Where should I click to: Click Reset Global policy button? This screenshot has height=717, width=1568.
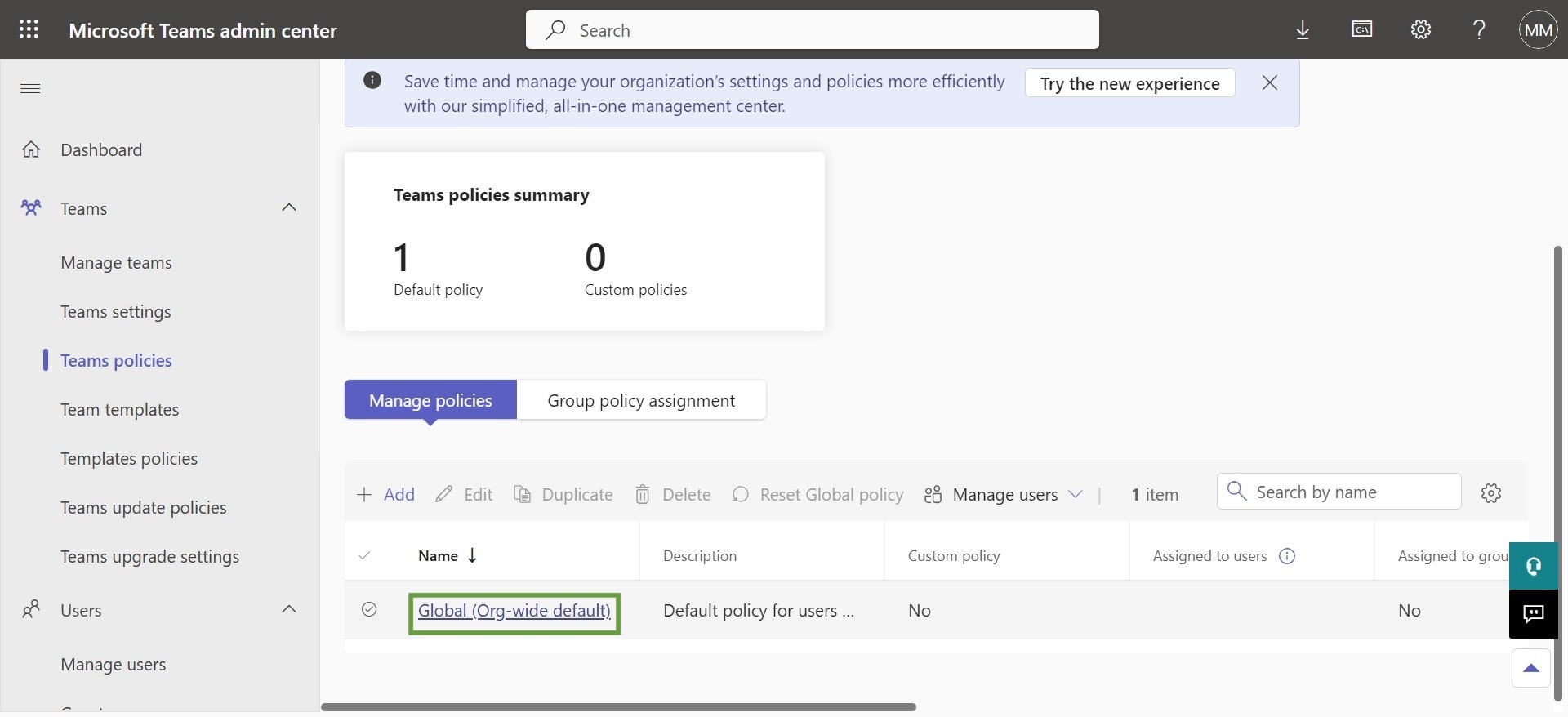pos(818,494)
